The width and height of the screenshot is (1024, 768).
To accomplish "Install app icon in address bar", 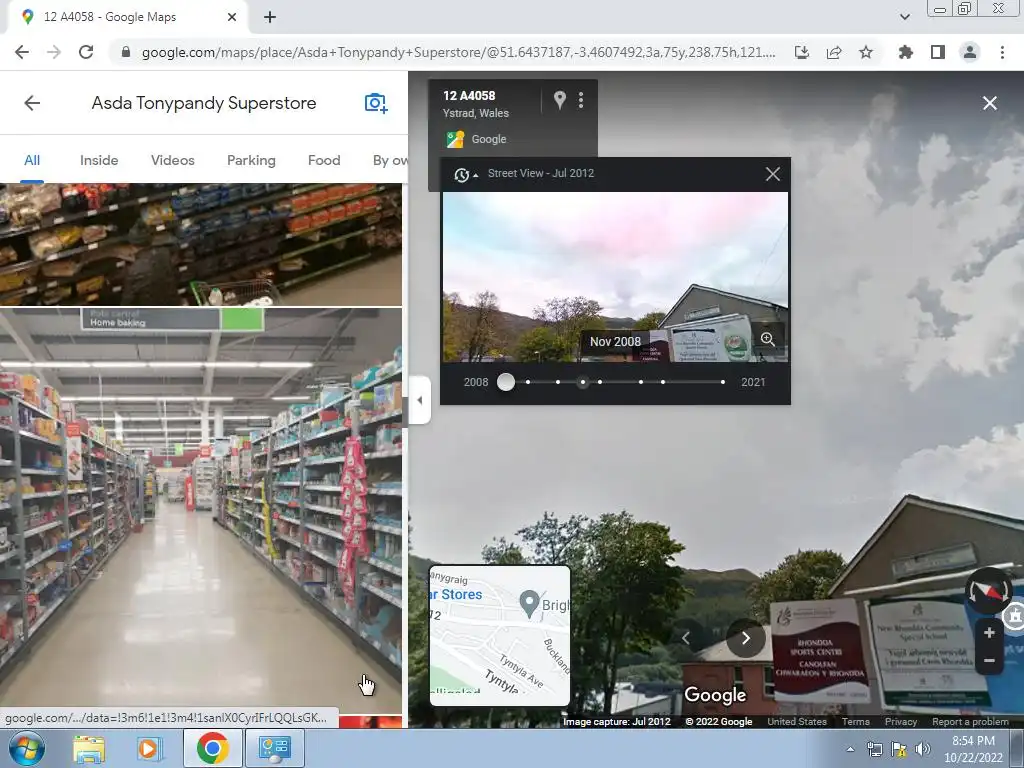I will click(802, 52).
